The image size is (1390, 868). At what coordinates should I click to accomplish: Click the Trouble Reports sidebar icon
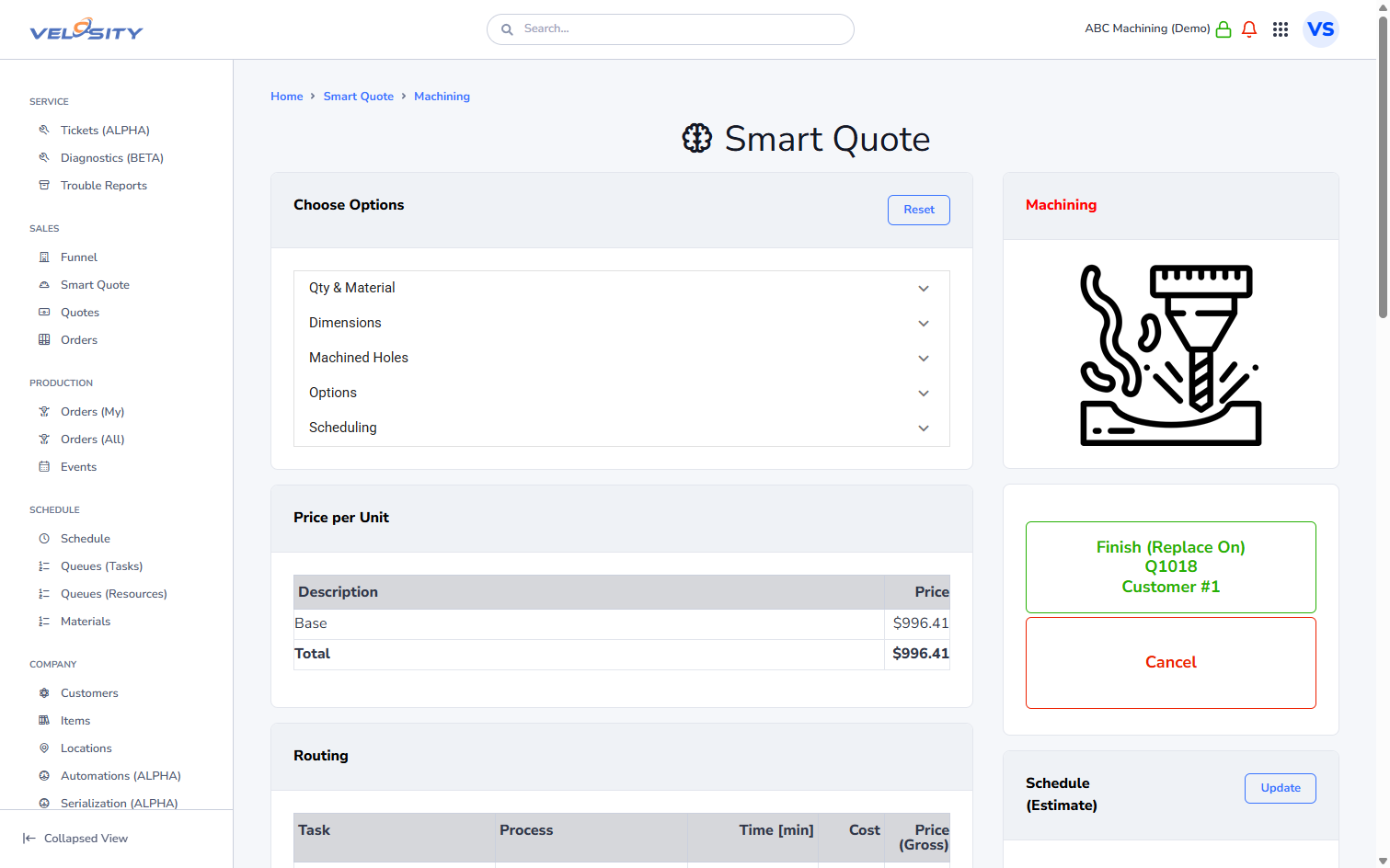pos(44,185)
